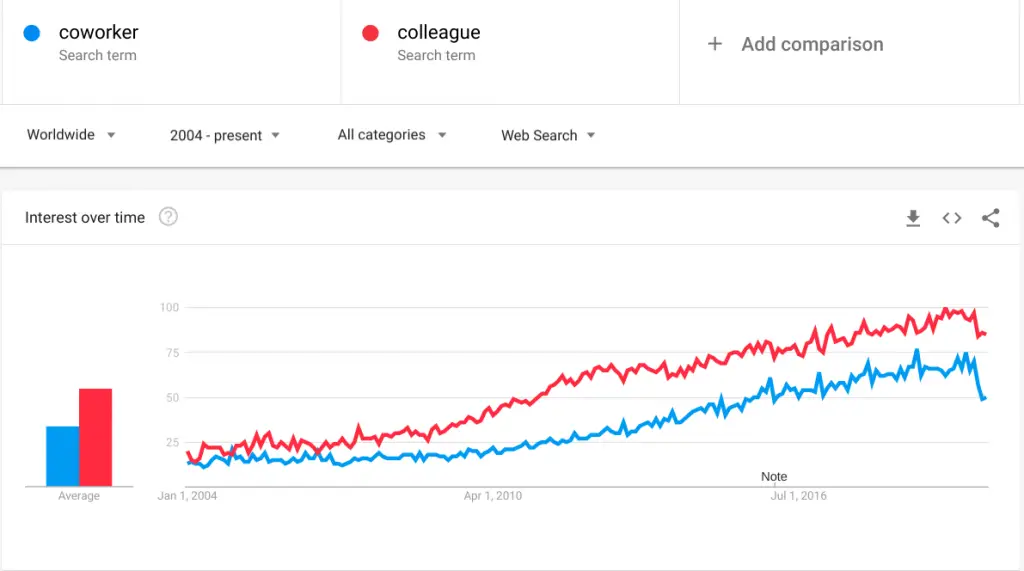
Task: Open the Worldwide region dropdown
Action: click(x=71, y=135)
